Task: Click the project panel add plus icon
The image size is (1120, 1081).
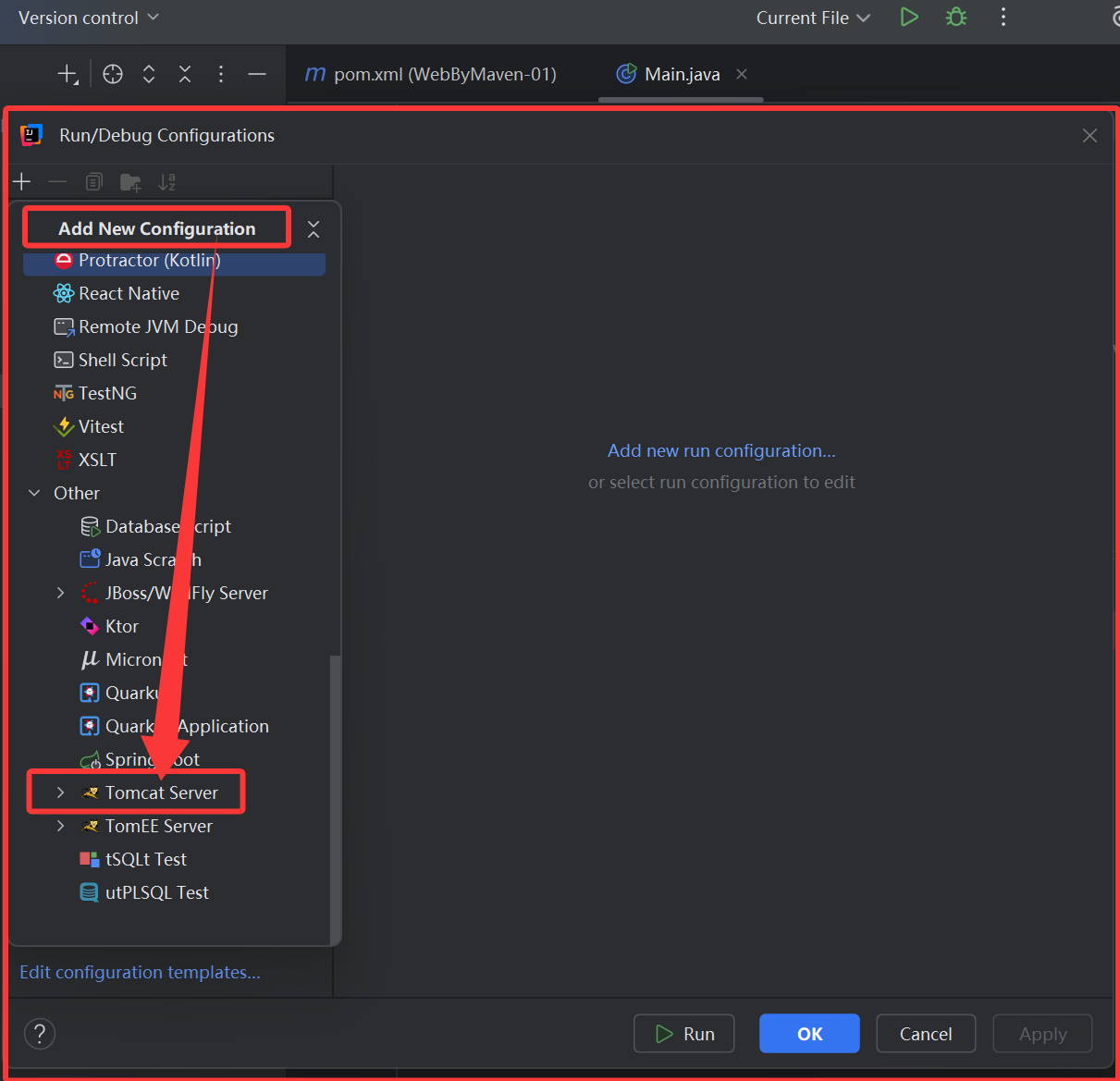Action: [68, 74]
